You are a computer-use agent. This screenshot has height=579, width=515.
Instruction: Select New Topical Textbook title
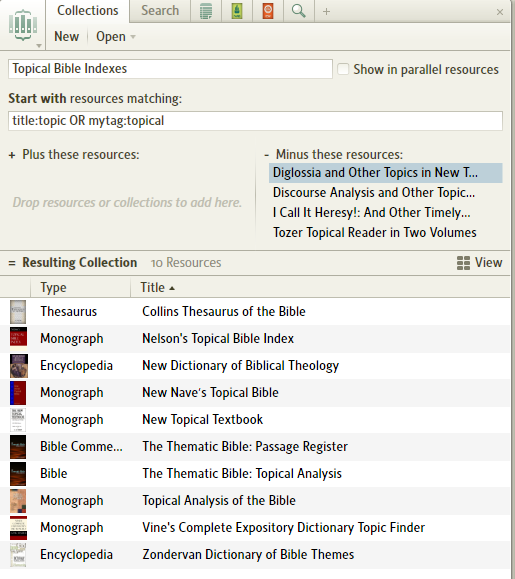pyautogui.click(x=202, y=420)
